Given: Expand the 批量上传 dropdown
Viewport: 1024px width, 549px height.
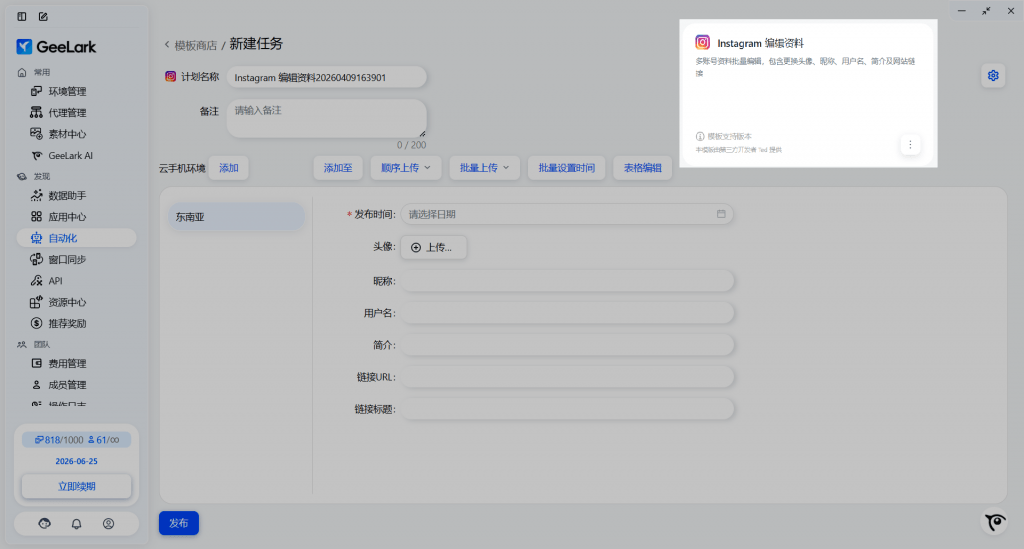Looking at the screenshot, I should (484, 168).
